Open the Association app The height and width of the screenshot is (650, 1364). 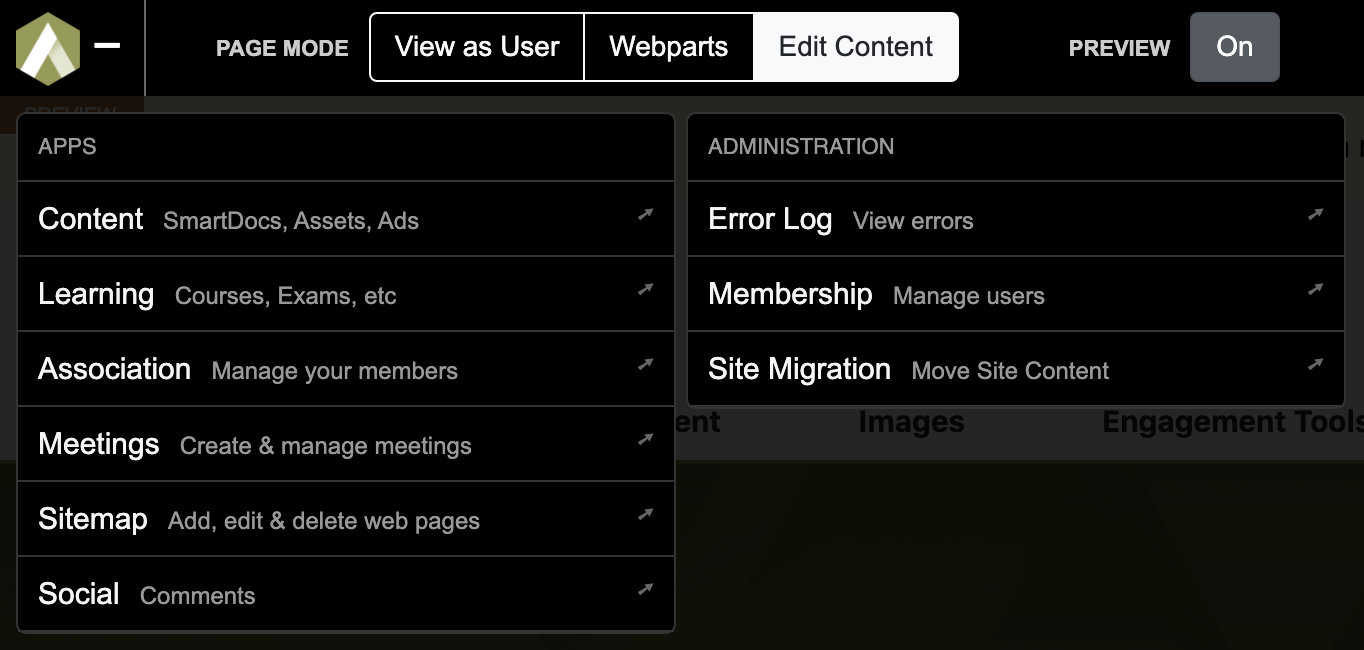click(346, 369)
